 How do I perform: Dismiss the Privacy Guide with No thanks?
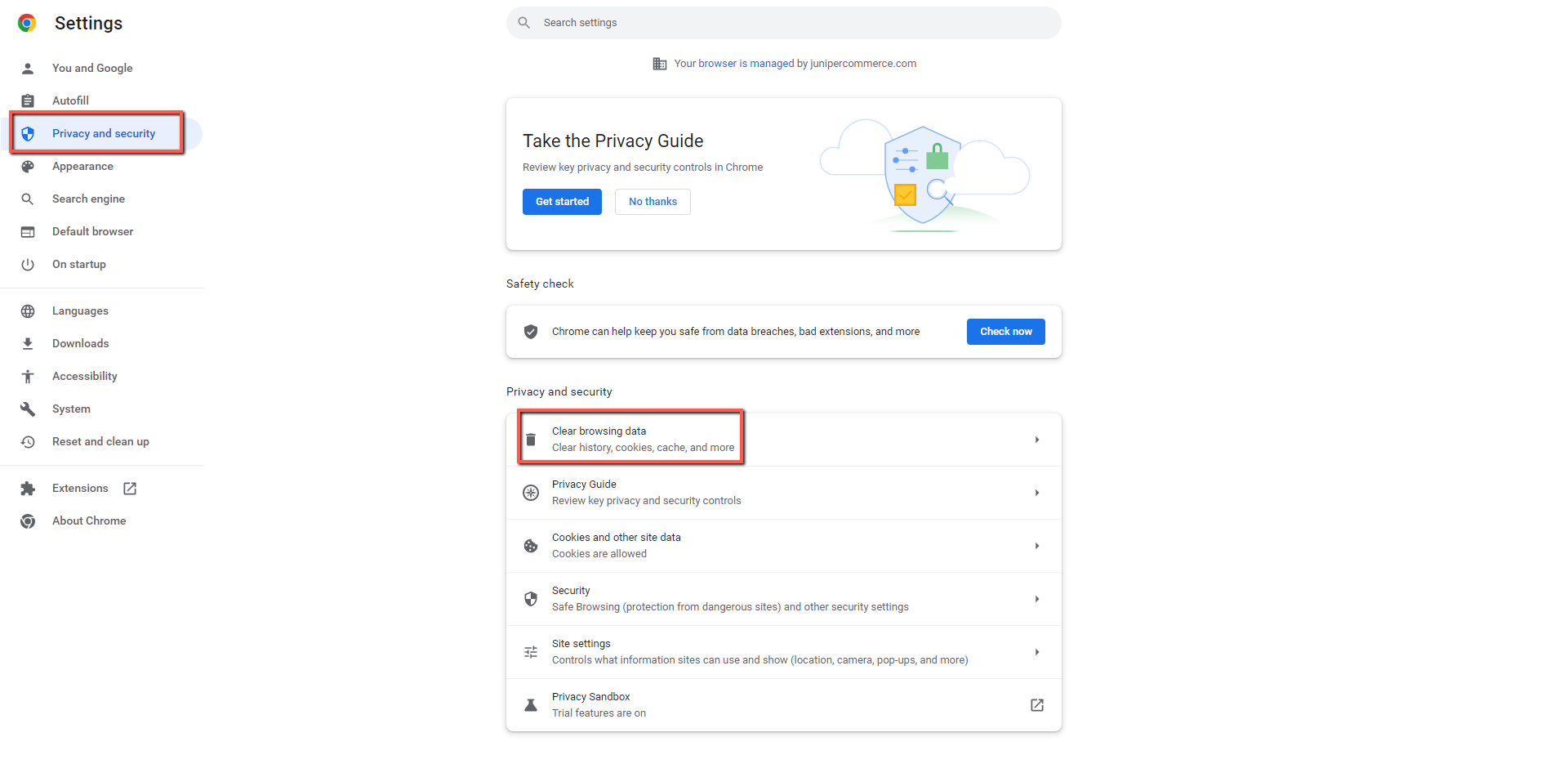653,202
